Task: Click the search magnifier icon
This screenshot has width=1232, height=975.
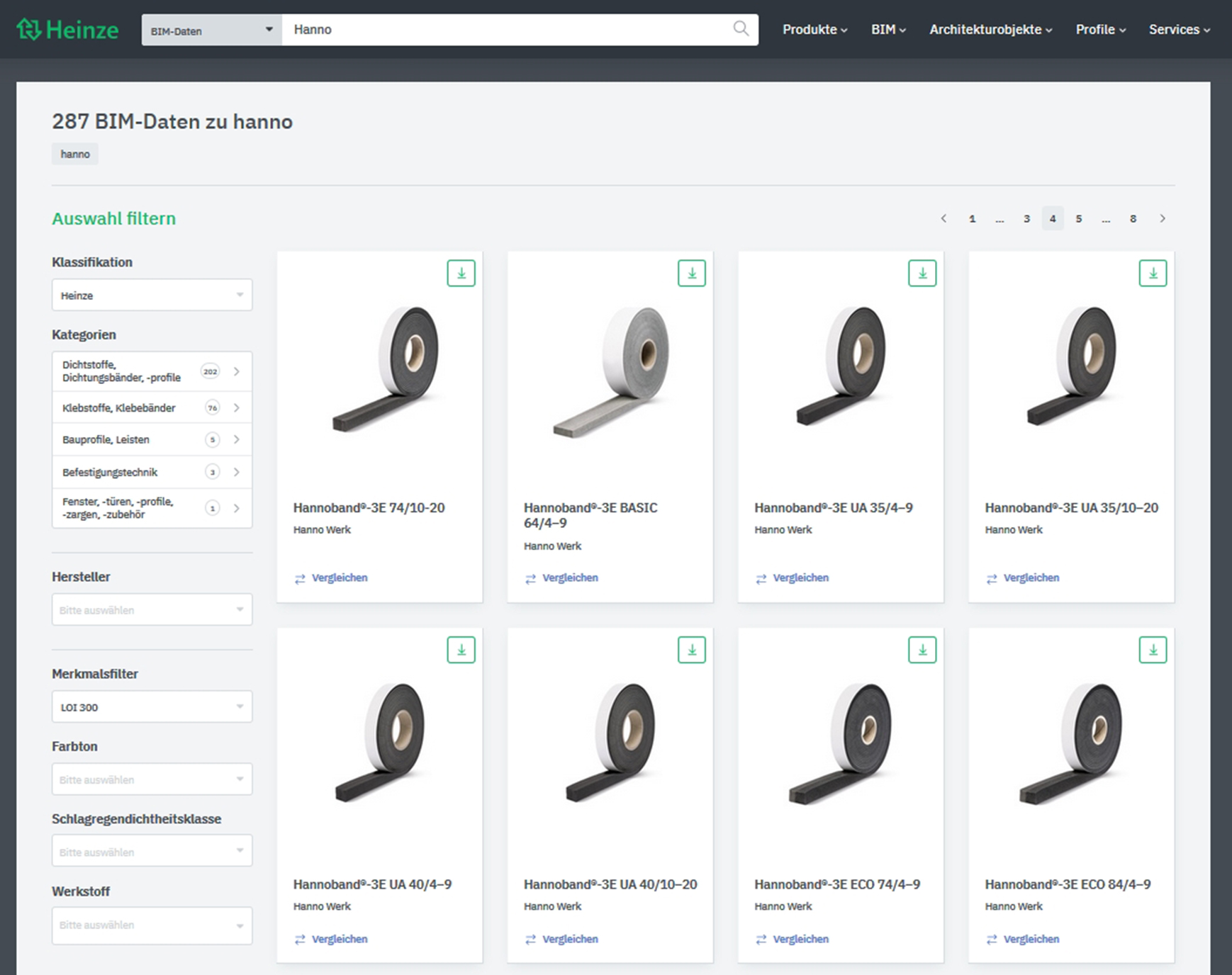Action: pos(740,29)
